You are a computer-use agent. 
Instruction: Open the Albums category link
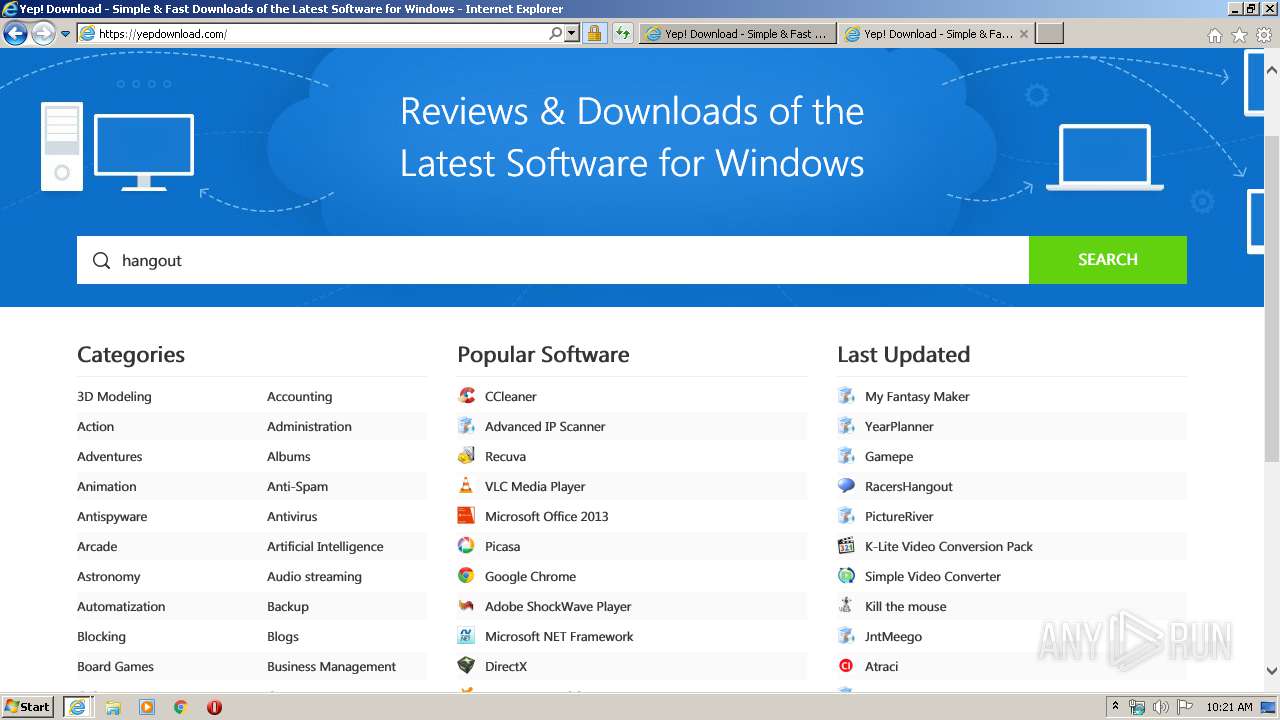point(288,456)
